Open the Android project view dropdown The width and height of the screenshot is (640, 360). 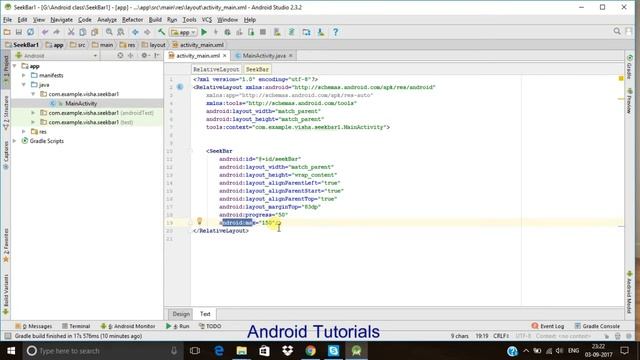(56, 56)
